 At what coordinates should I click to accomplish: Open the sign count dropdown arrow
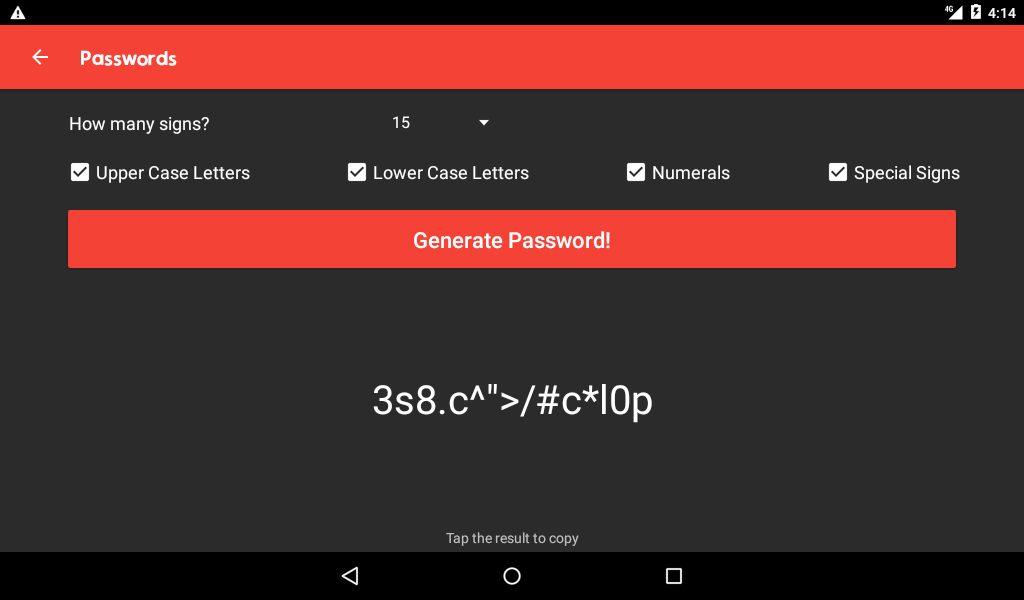484,123
